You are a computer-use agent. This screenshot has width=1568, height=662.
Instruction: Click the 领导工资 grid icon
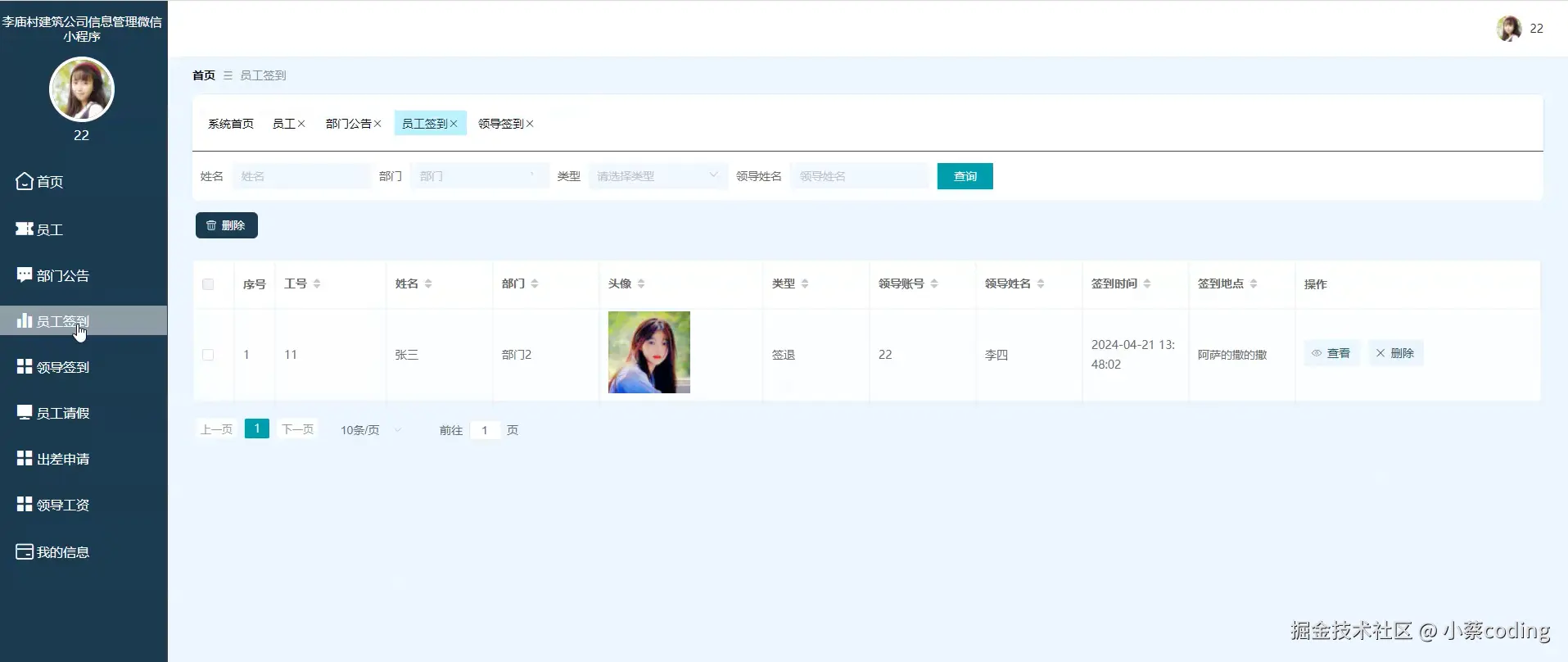click(x=25, y=504)
